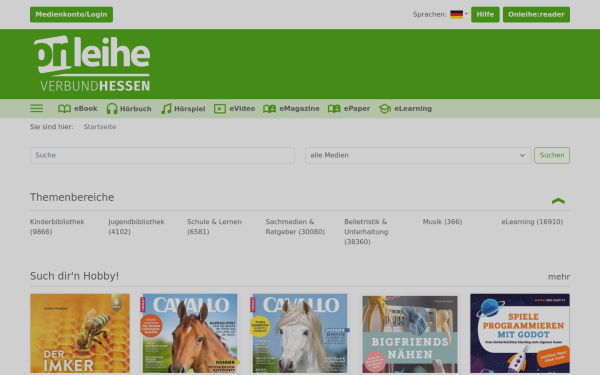Click the Hörspiel music note icon
This screenshot has width=600, height=375.
[166, 109]
